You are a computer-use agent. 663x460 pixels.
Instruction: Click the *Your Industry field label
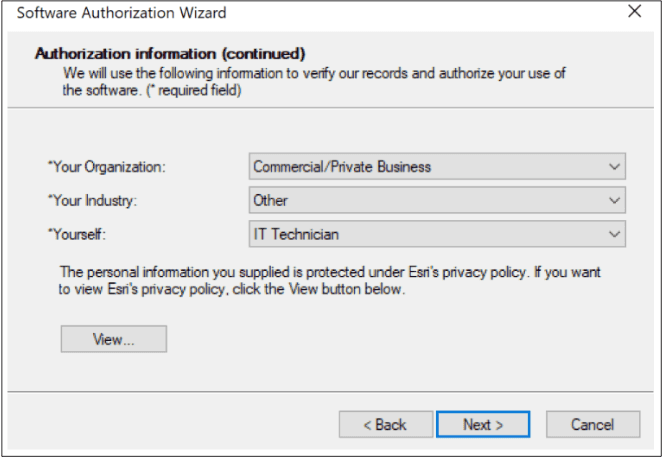[x=91, y=200]
